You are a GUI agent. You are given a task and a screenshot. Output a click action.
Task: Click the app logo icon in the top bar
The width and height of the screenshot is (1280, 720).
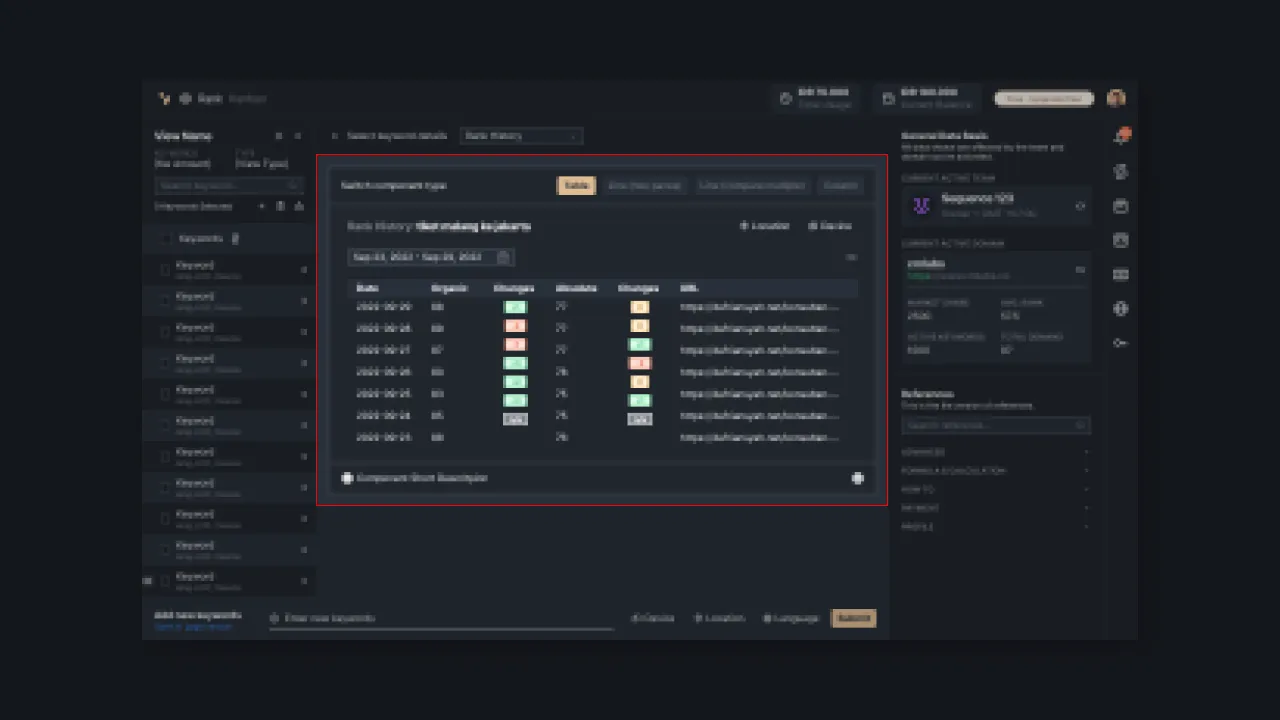pyautogui.click(x=164, y=99)
